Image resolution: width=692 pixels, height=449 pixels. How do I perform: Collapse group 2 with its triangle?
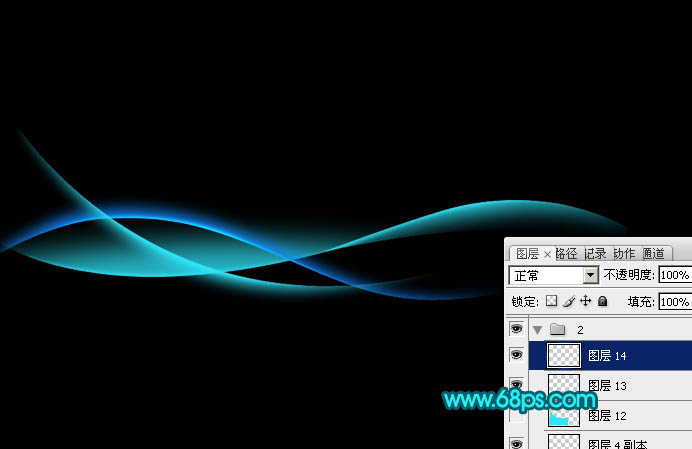pos(537,330)
